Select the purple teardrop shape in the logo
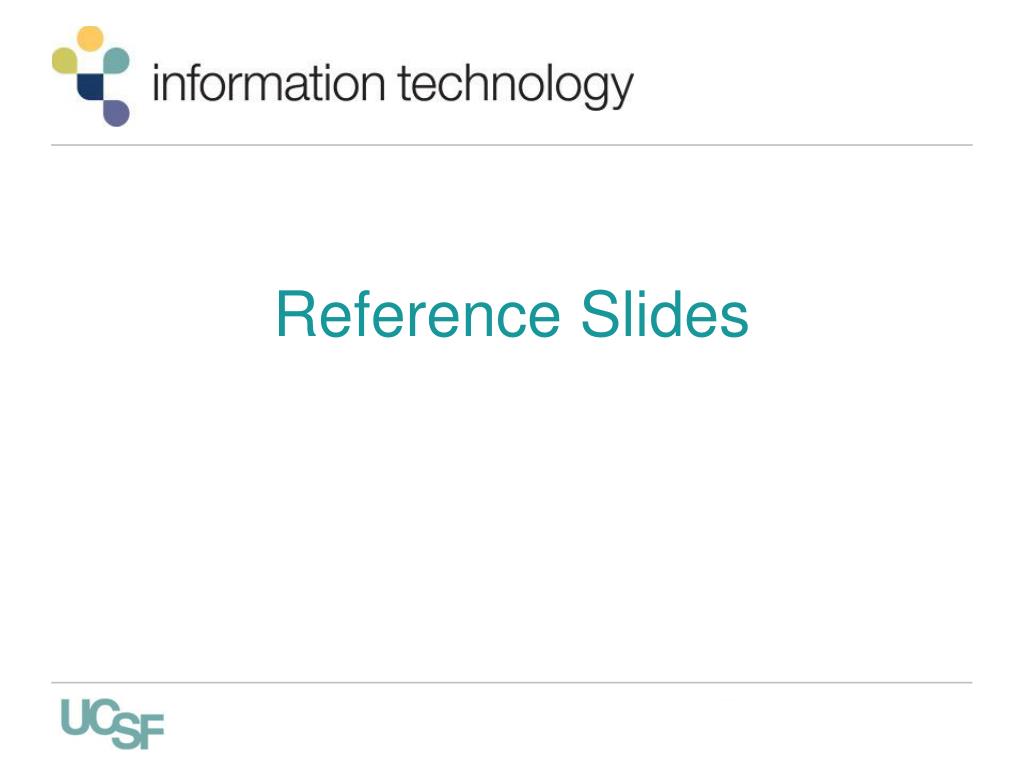The width and height of the screenshot is (1024, 768). point(116,112)
